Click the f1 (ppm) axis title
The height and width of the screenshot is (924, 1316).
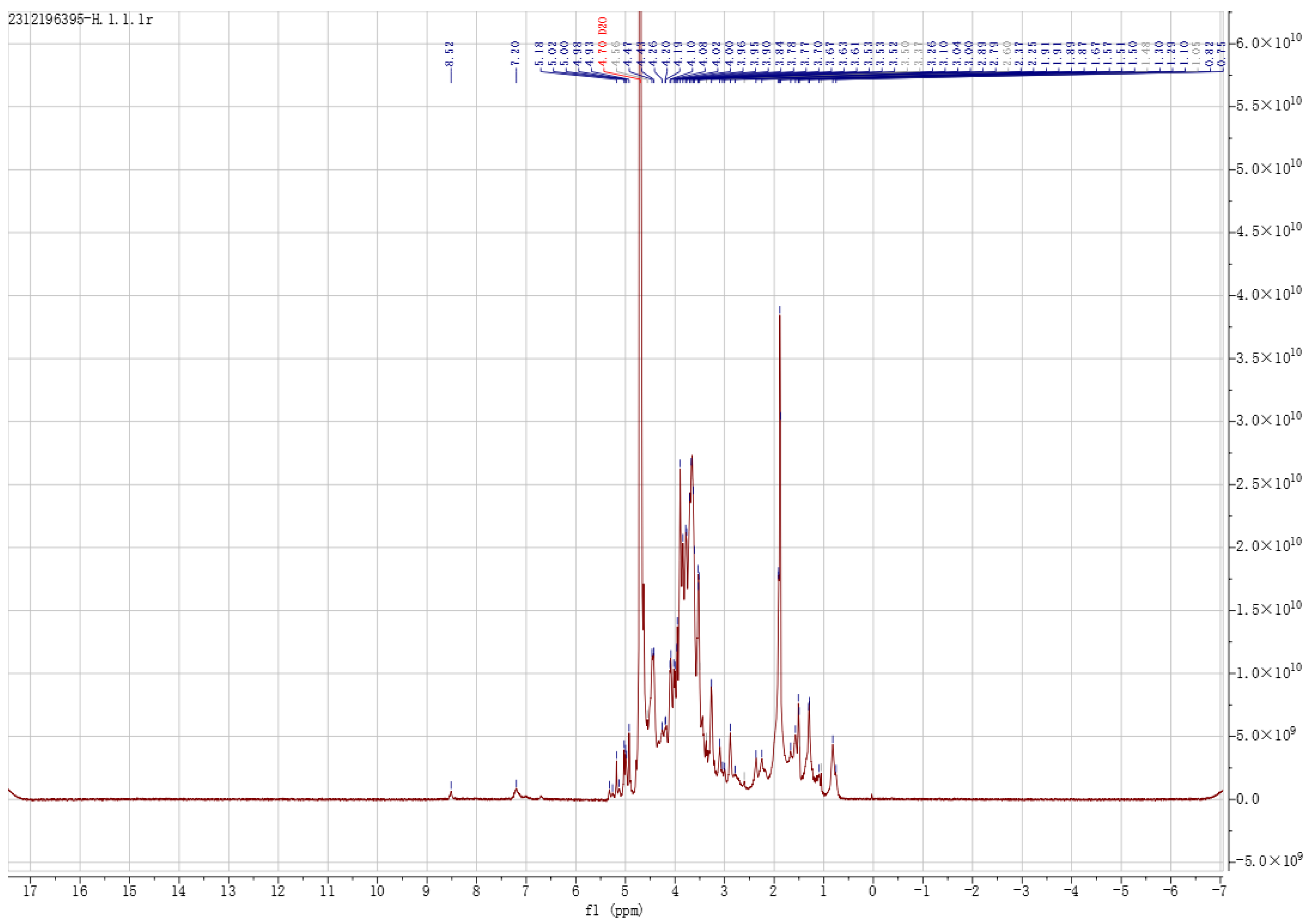tap(614, 910)
